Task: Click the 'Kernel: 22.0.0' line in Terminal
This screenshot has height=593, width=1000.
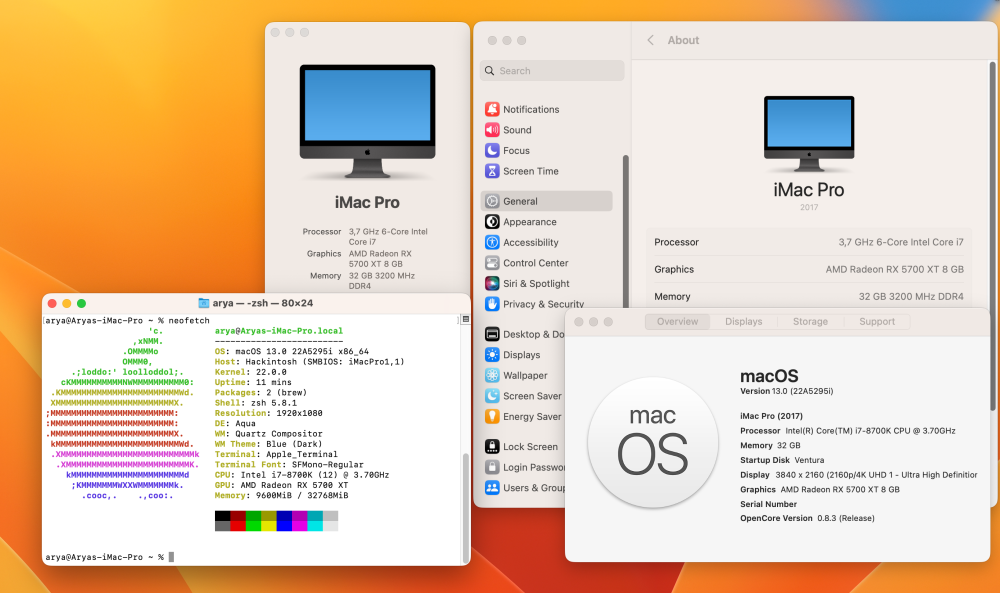Action: click(x=251, y=372)
